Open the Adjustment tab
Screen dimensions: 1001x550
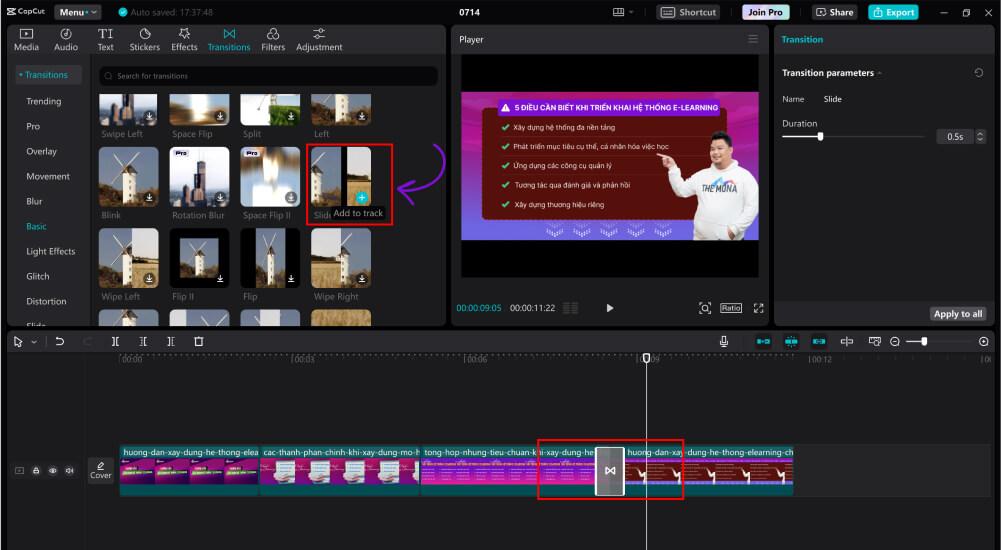point(319,40)
